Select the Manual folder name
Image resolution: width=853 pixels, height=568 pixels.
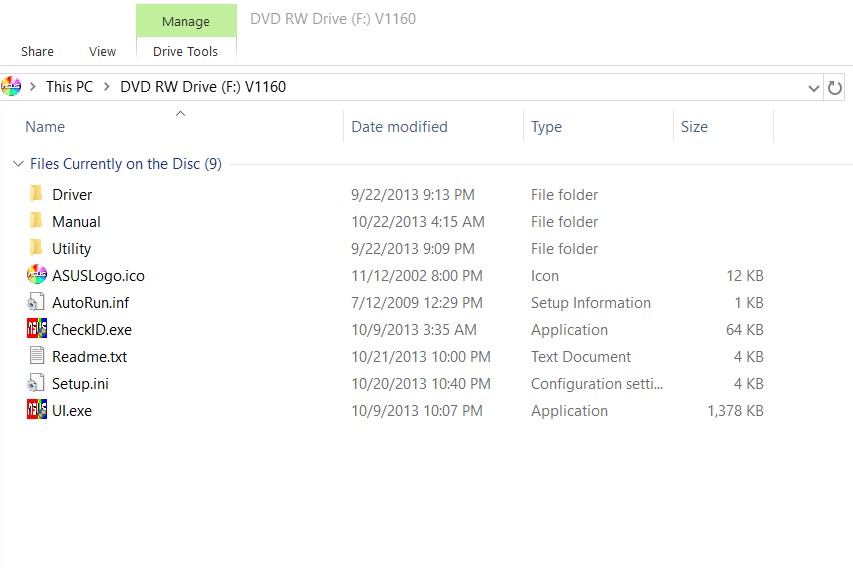tap(76, 221)
